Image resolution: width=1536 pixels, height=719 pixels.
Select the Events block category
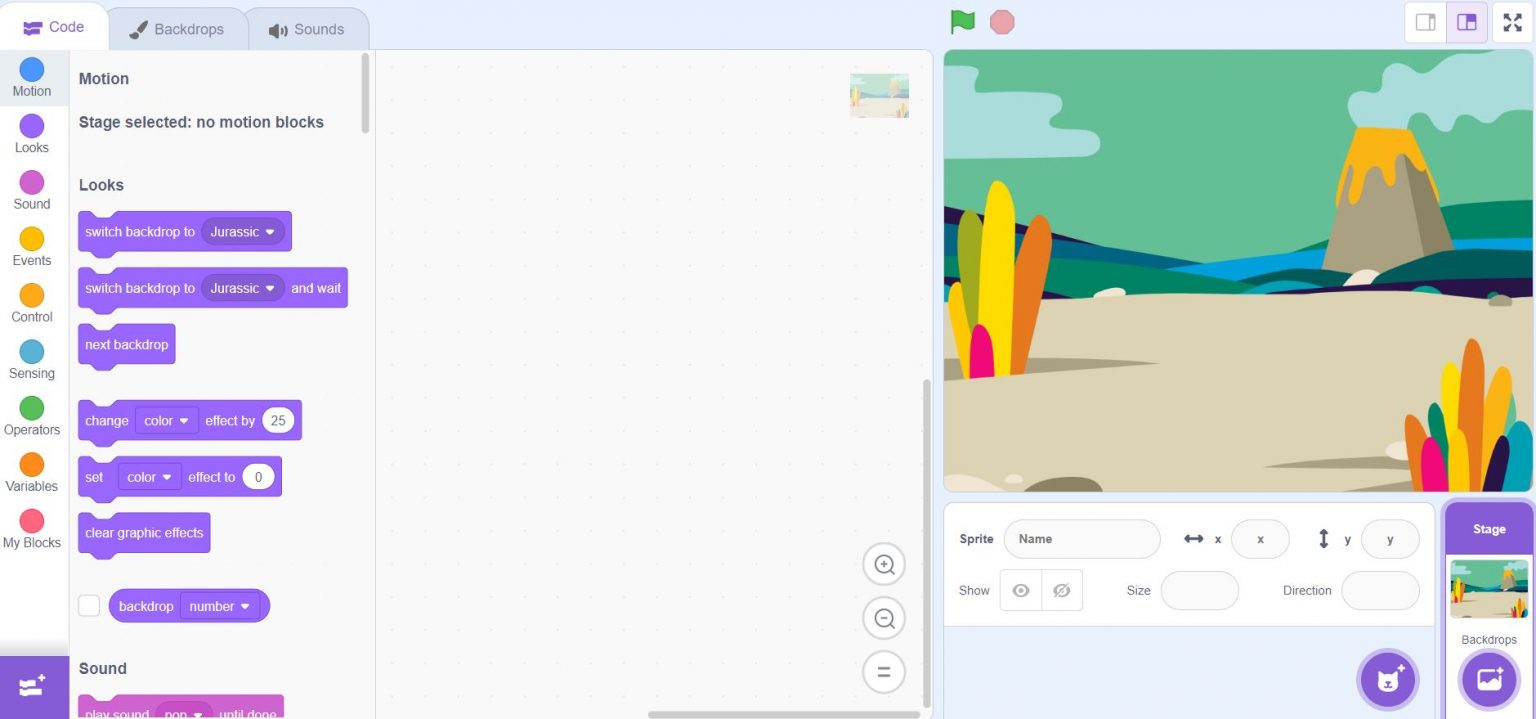[x=32, y=246]
